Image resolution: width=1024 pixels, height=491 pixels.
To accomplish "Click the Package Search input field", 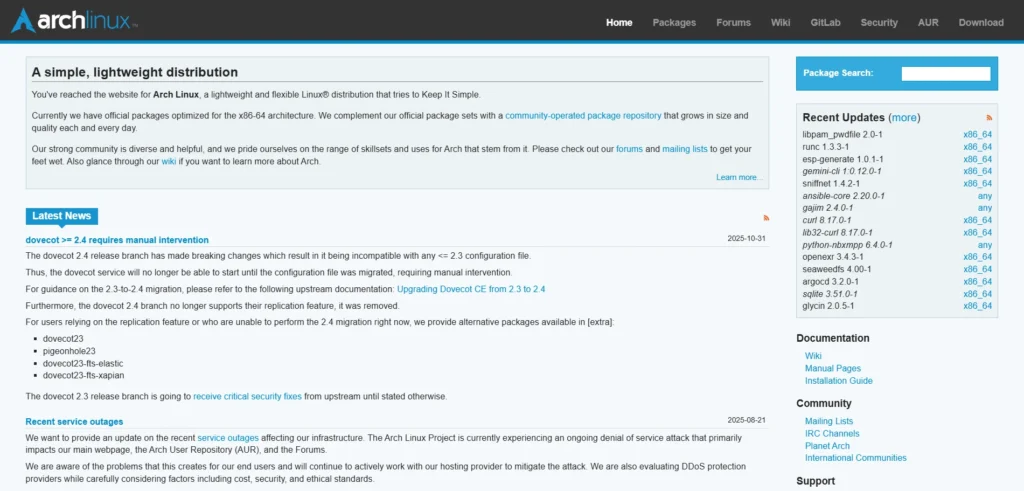I will (945, 73).
